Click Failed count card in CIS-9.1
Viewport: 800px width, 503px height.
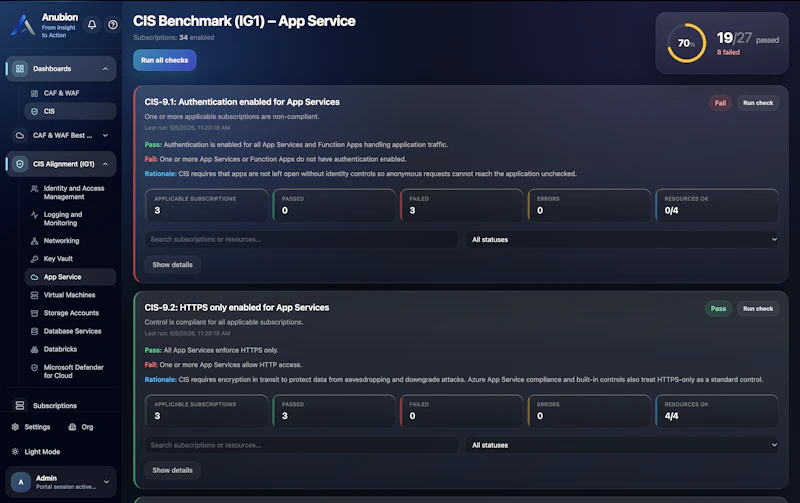462,205
